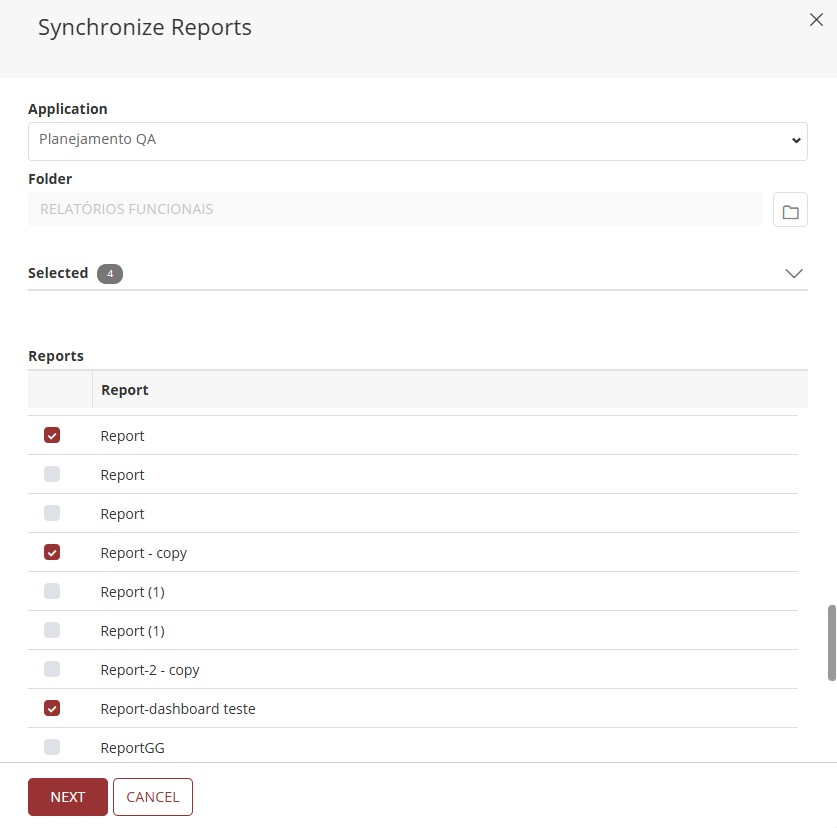The height and width of the screenshot is (828, 837).
Task: Uncheck the first Report checkbox
Action: click(52, 435)
